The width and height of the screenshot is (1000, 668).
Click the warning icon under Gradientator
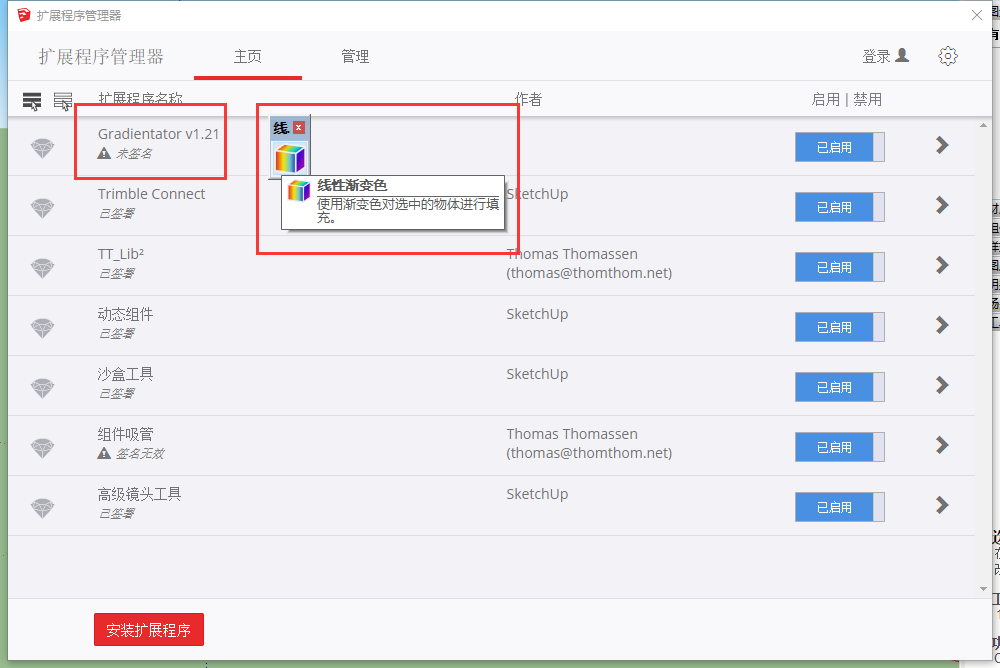[104, 153]
